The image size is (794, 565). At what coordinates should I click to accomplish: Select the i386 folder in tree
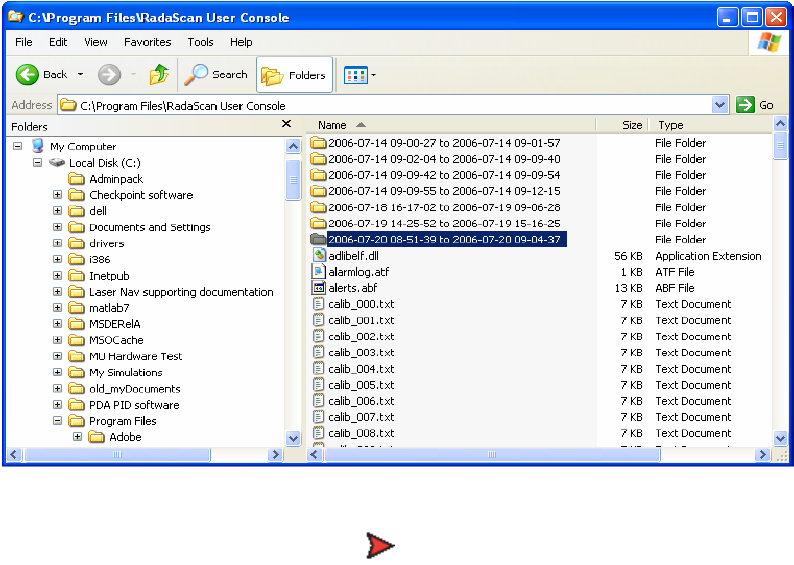[99, 259]
